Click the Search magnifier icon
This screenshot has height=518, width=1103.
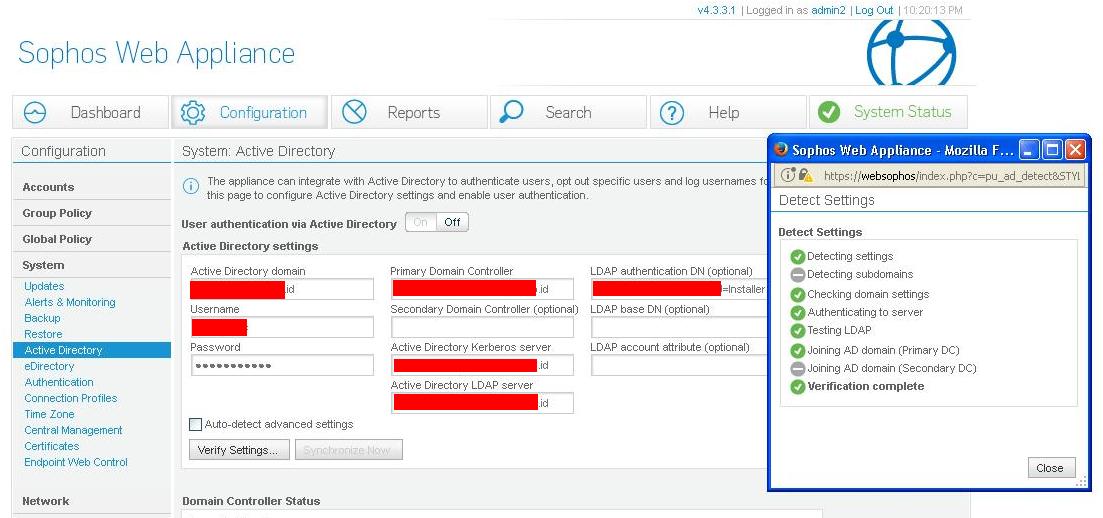pos(511,112)
